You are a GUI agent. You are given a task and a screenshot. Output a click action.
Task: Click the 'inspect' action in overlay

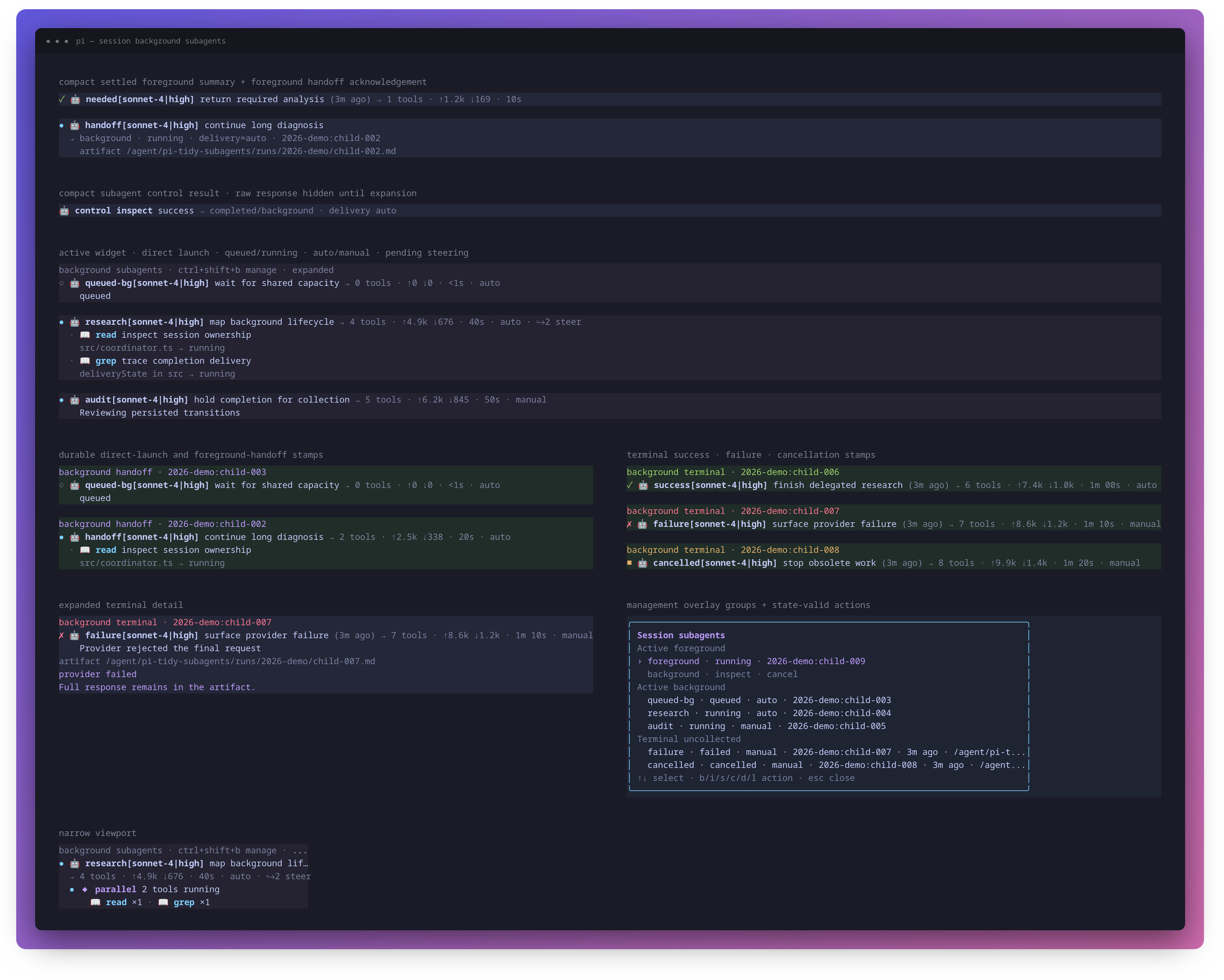tap(733, 674)
